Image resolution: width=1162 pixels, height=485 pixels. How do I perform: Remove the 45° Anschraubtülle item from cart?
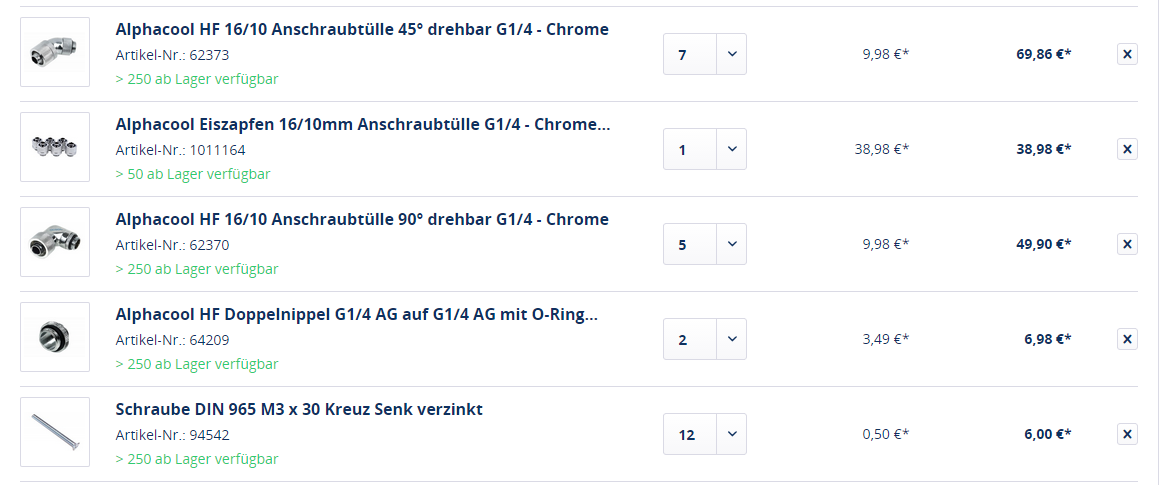(x=1127, y=54)
